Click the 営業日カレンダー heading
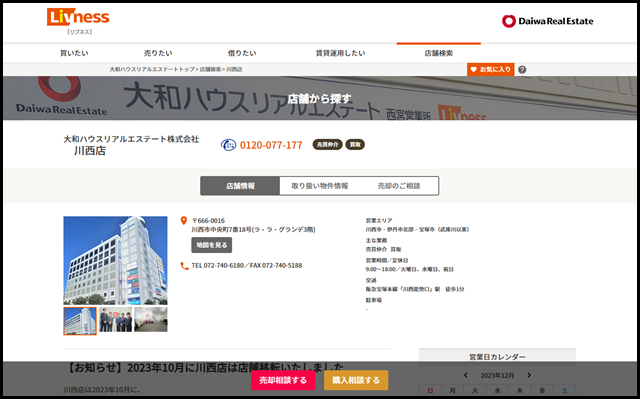Screen dimensions: 640x399 point(497,357)
